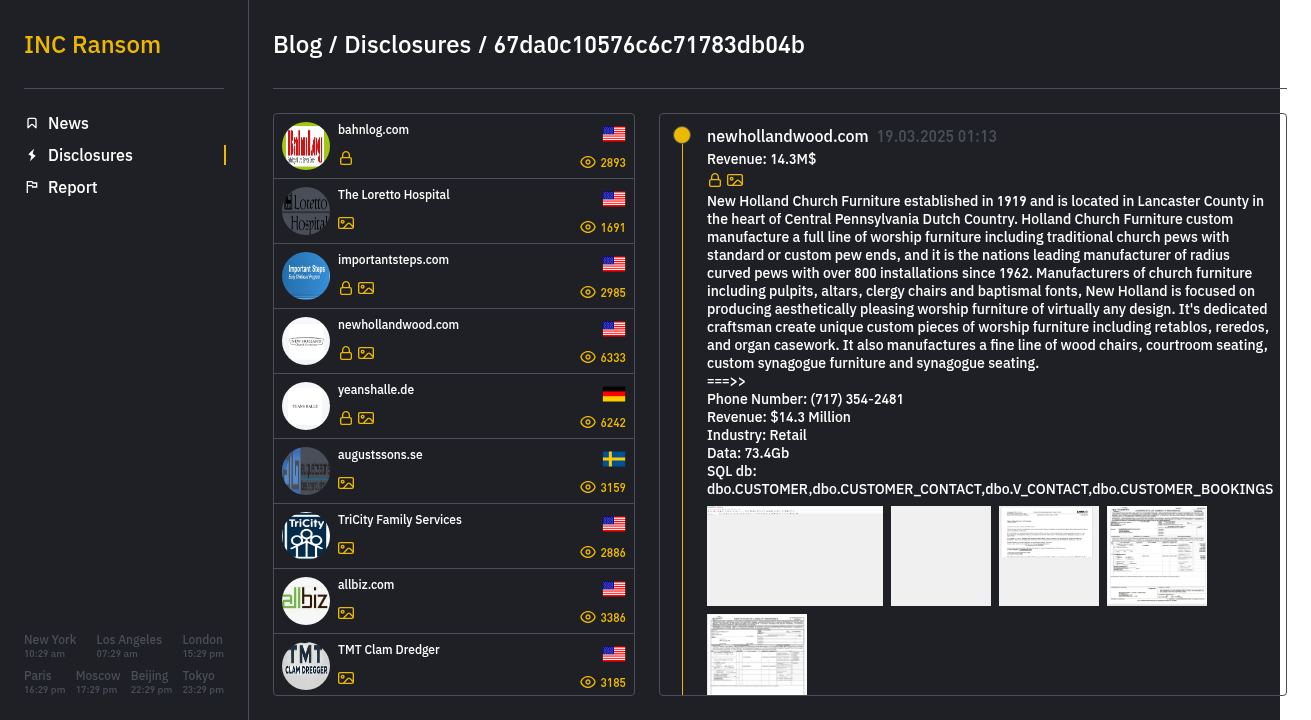The height and width of the screenshot is (720, 1311).
Task: Open the allbiz.com disclosure entry
Action: [454, 601]
